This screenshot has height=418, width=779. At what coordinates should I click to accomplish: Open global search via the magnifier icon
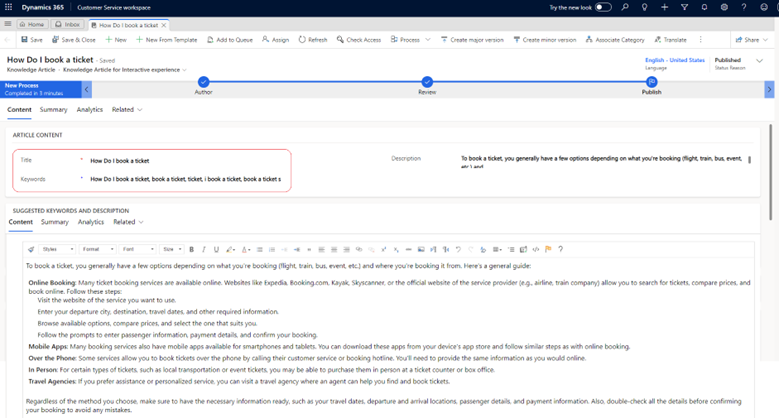click(x=624, y=7)
